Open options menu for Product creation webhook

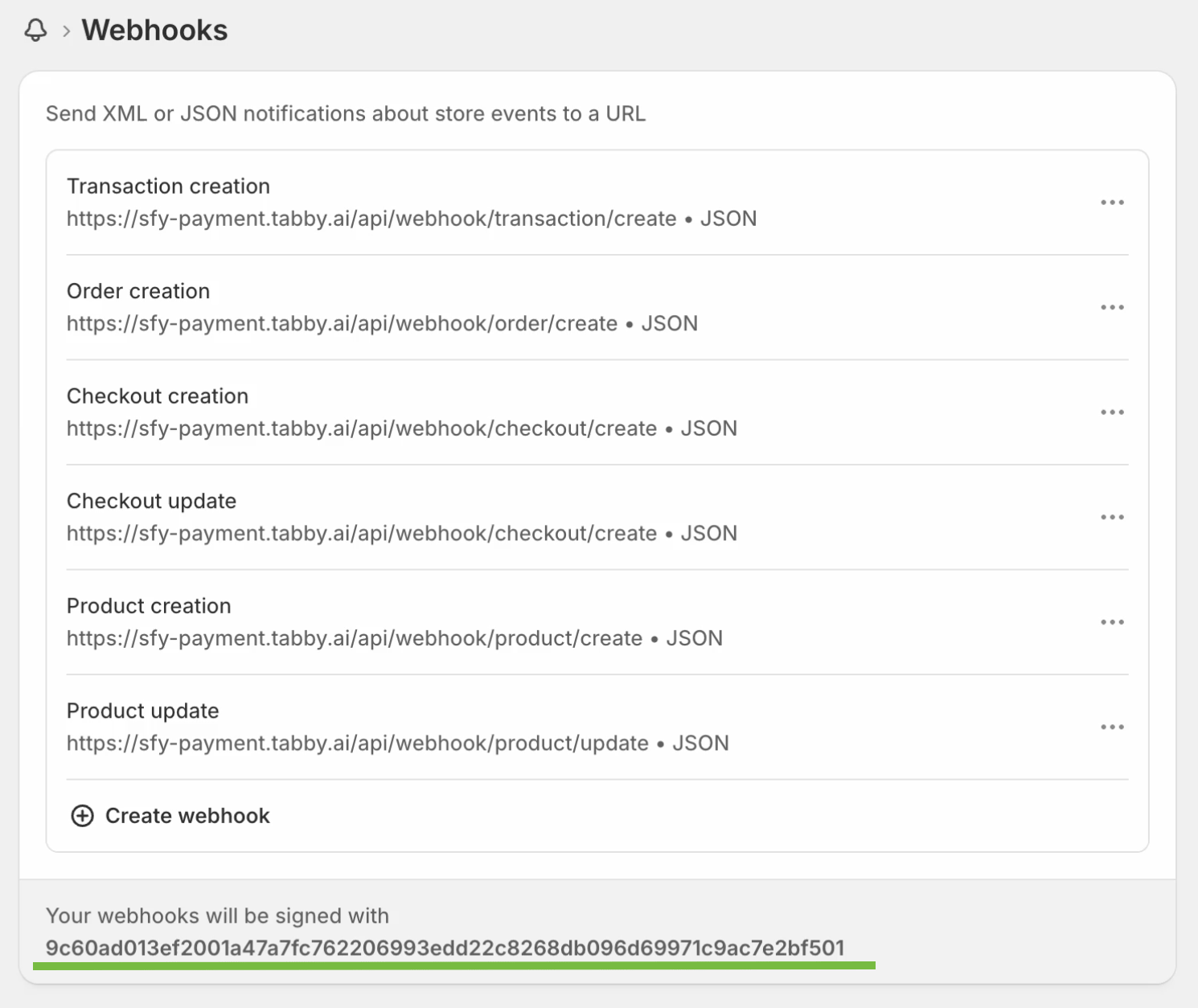pos(1112,622)
